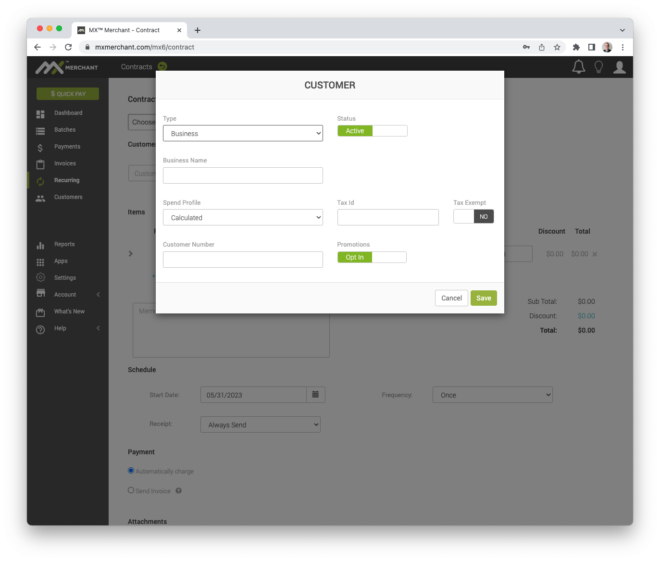660x561 pixels.
Task: Click the Contracts breadcrumb link
Action: pos(136,66)
